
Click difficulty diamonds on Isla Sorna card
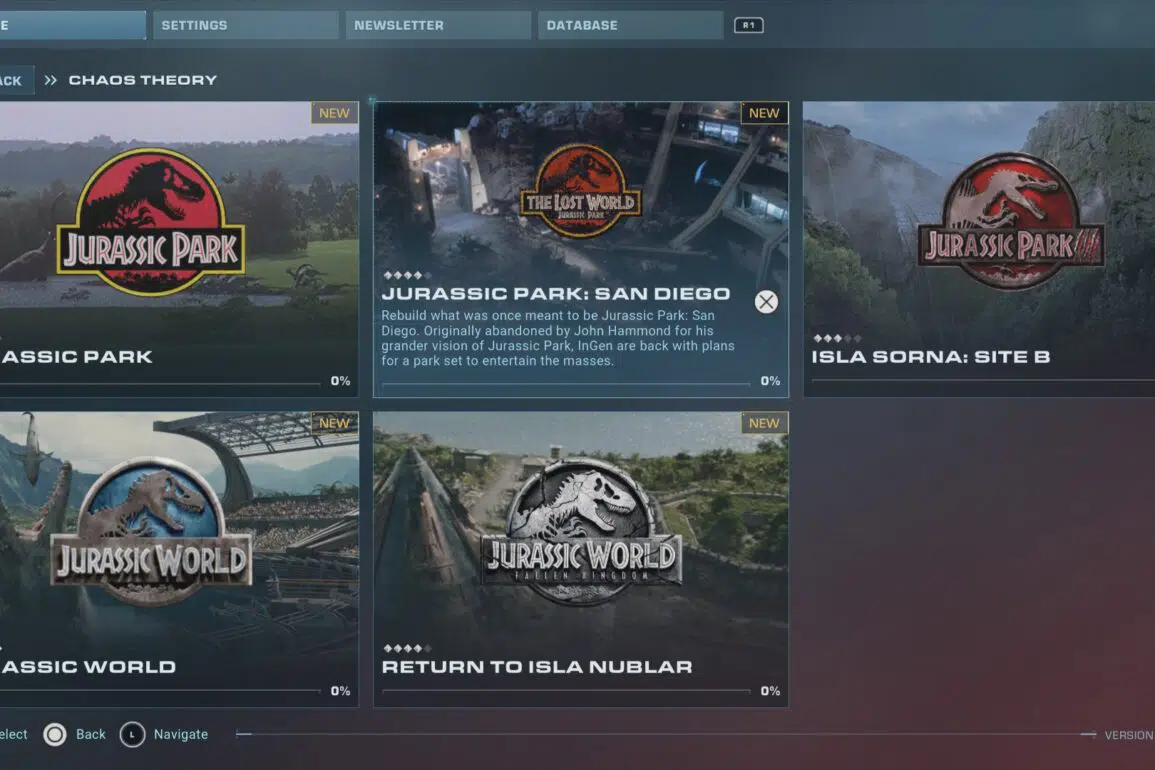(x=837, y=338)
